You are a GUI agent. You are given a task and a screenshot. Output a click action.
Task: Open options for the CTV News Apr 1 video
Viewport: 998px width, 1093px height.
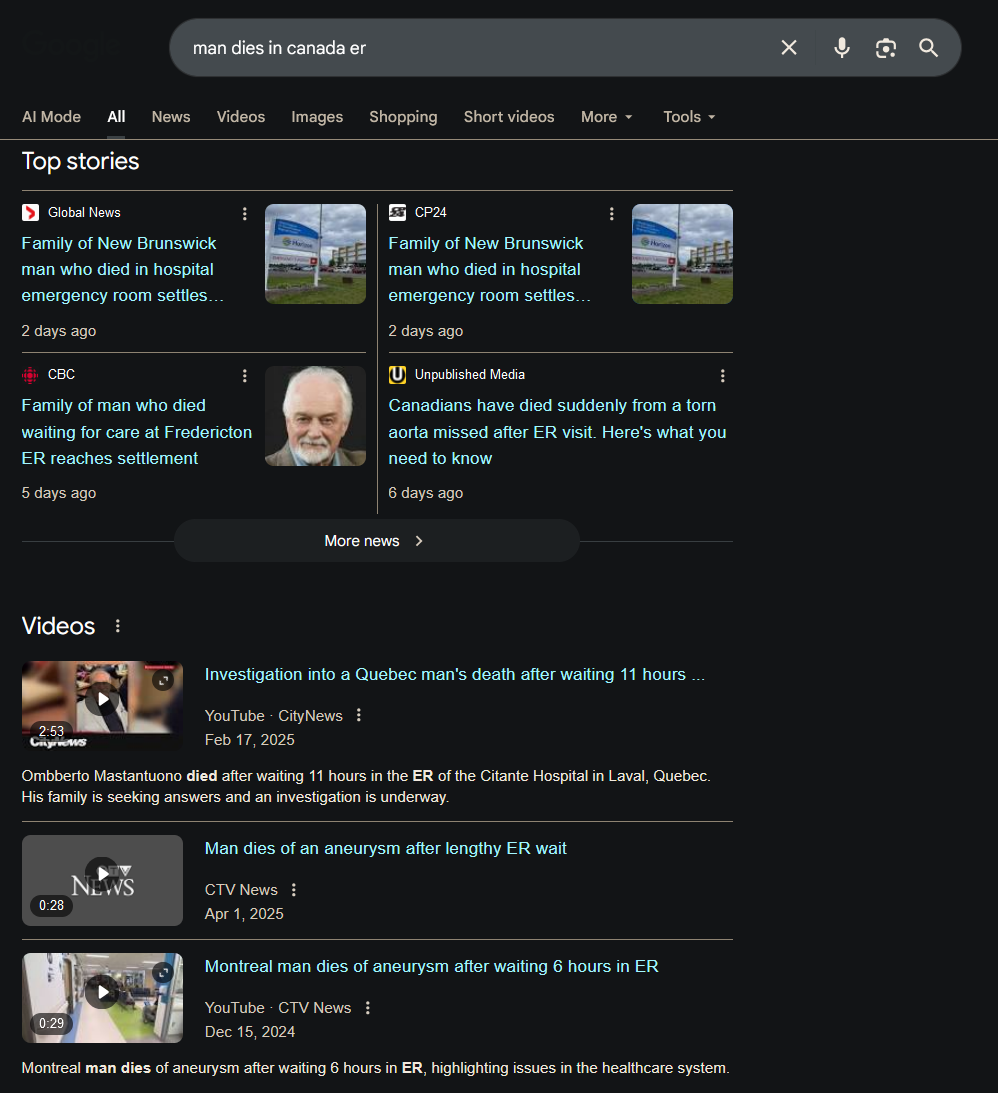294,889
